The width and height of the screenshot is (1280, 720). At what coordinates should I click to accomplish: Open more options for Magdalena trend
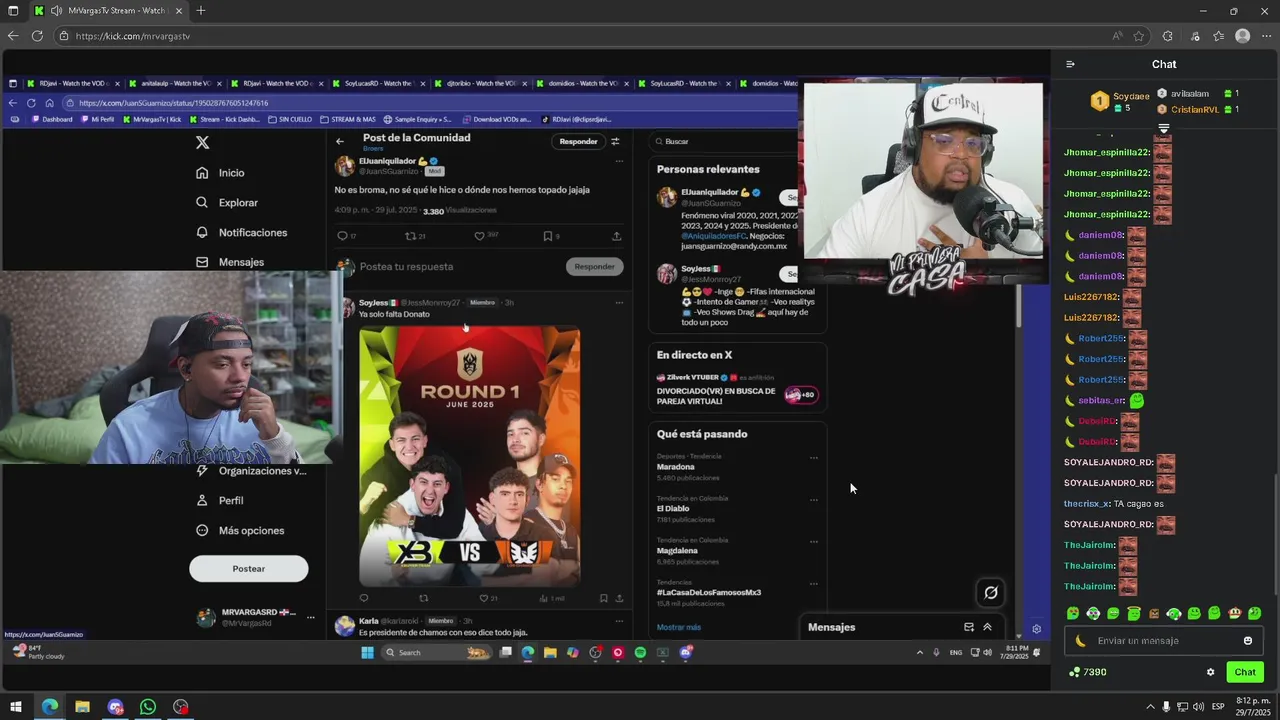[814, 542]
